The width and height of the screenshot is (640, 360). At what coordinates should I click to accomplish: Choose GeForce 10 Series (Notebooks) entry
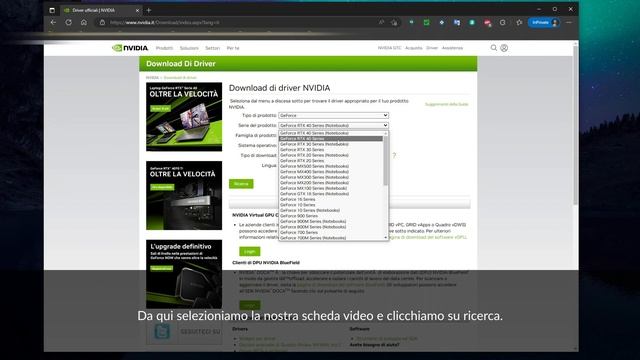coord(331,210)
